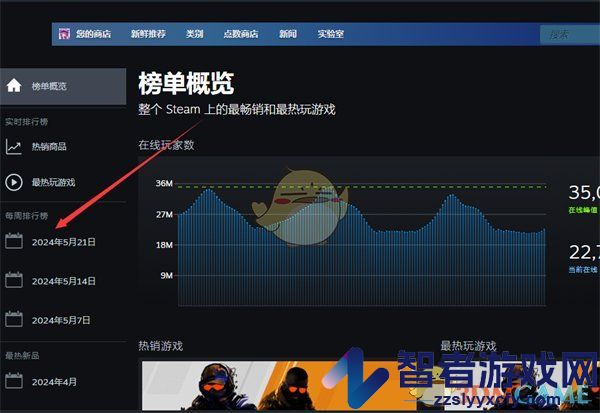
Task: Click the store avatar icon beside 您的商店
Action: click(64, 34)
